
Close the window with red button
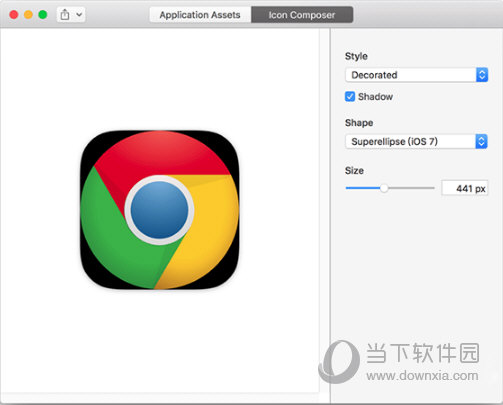pos(14,15)
